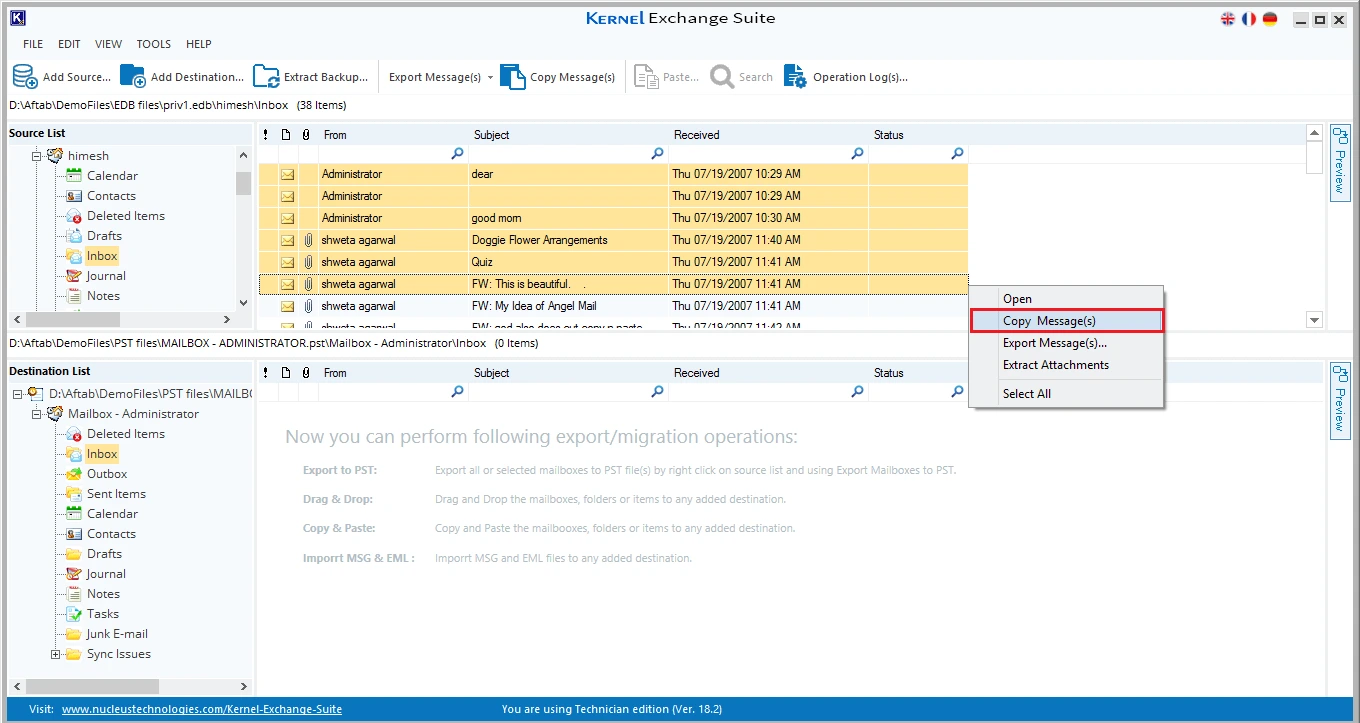Select Inbox under Mailbox - Administrator
This screenshot has height=723, width=1360.
(102, 454)
